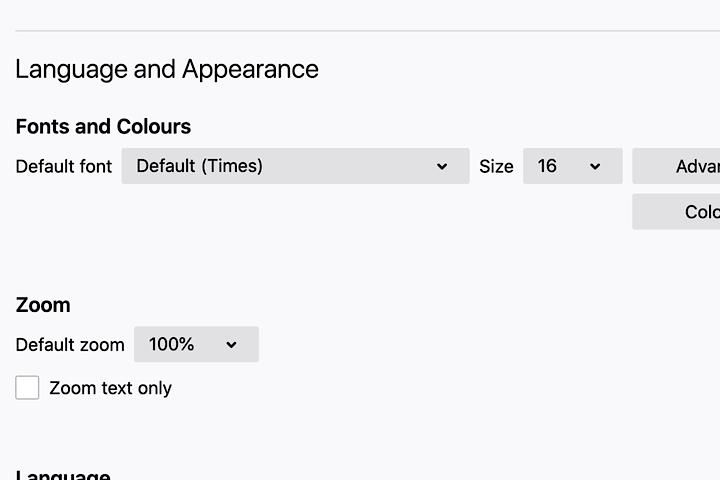Screen dimensions: 720x480
Task: Expand the Default zoom dropdown
Action: [196, 344]
